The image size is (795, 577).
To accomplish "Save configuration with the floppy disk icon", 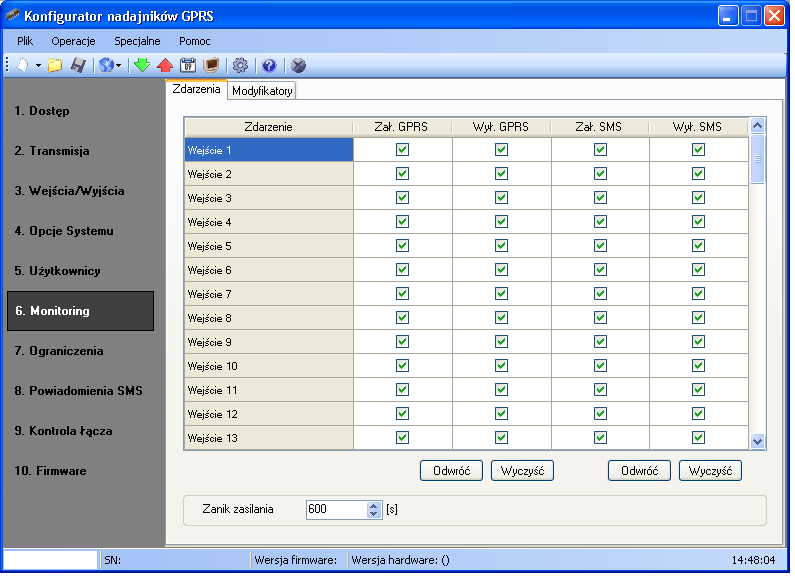I will [78, 65].
